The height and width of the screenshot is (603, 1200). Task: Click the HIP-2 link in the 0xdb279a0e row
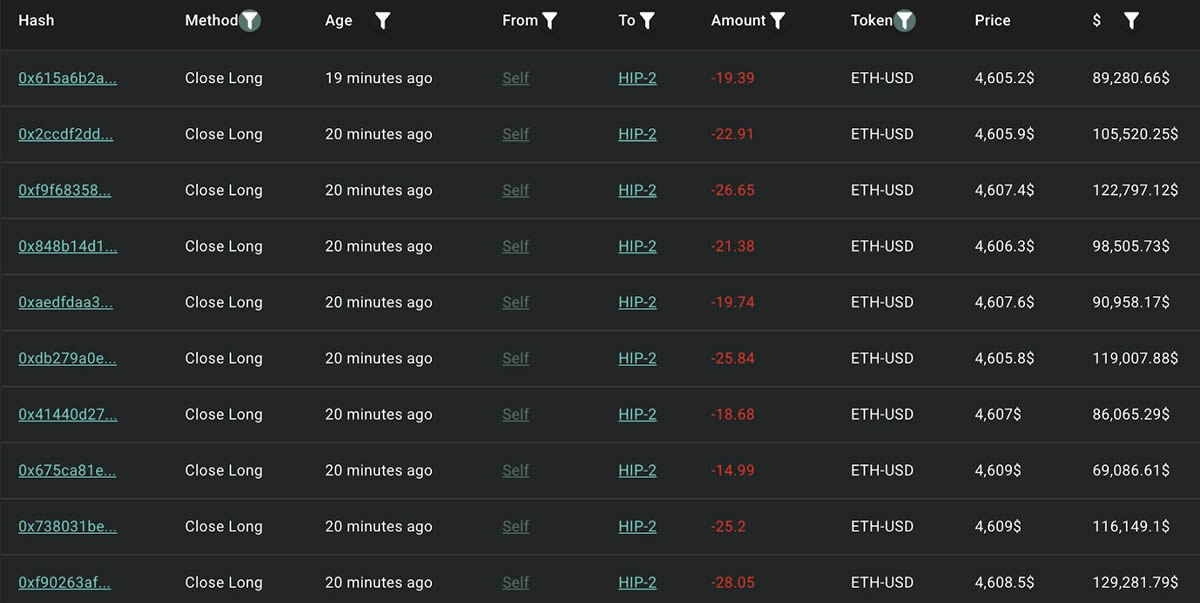point(638,358)
